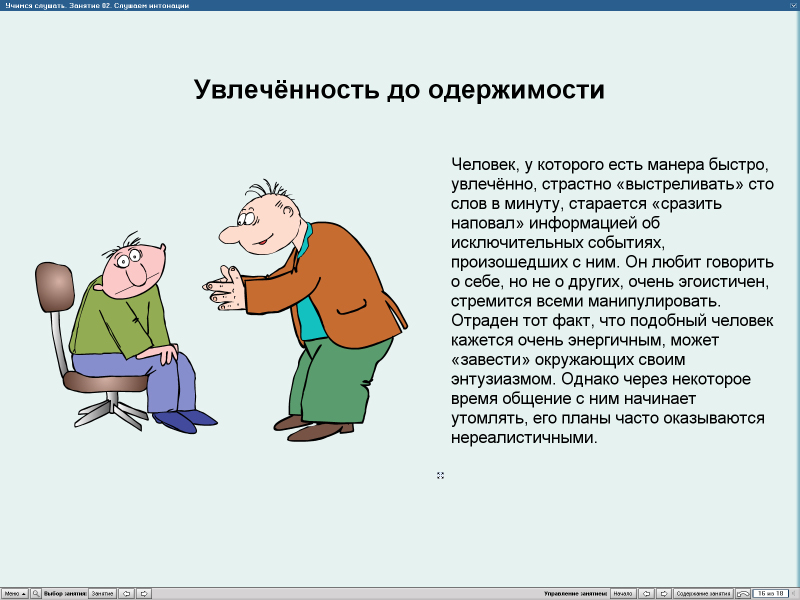Click the small expand icon below the paragraph
This screenshot has width=800, height=600.
440,475
